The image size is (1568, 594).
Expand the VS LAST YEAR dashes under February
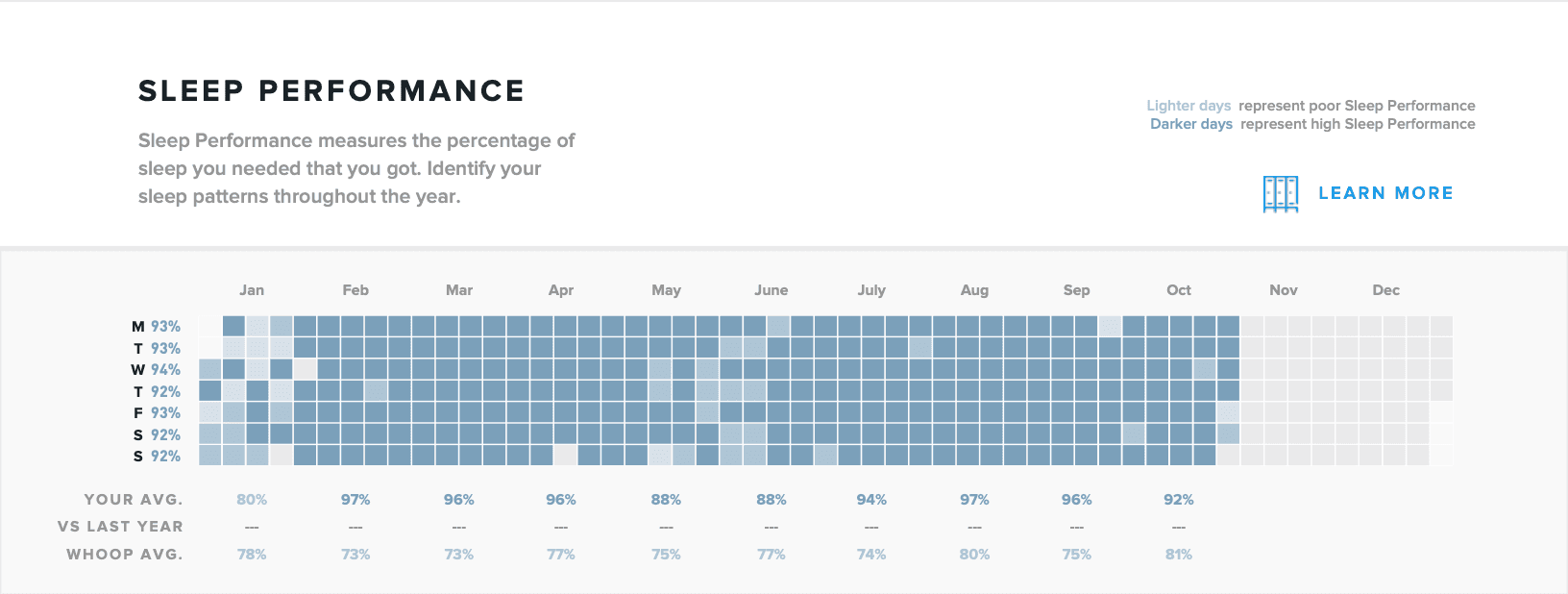[x=355, y=526]
